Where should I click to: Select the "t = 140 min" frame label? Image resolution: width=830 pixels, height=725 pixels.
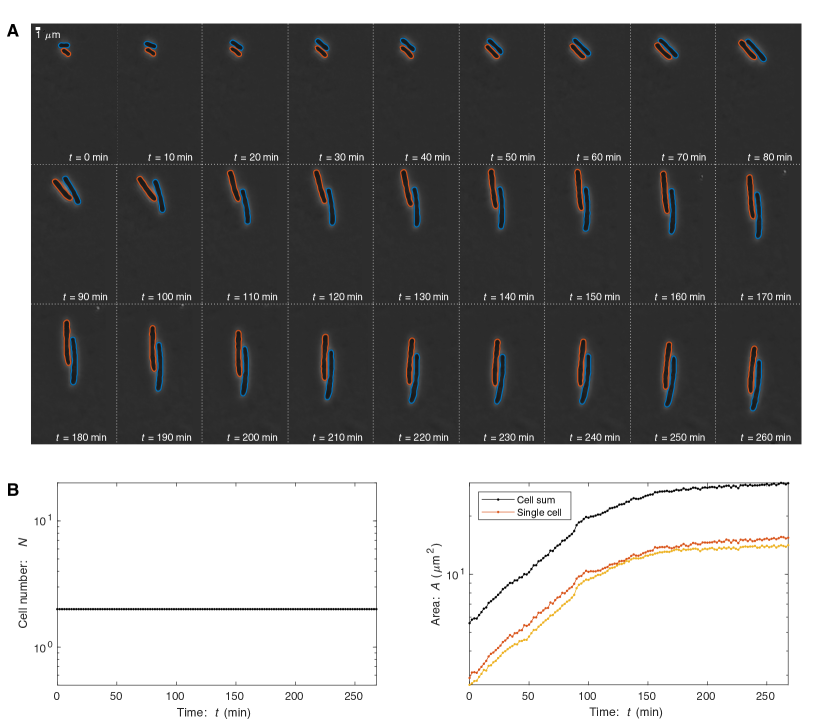click(508, 297)
